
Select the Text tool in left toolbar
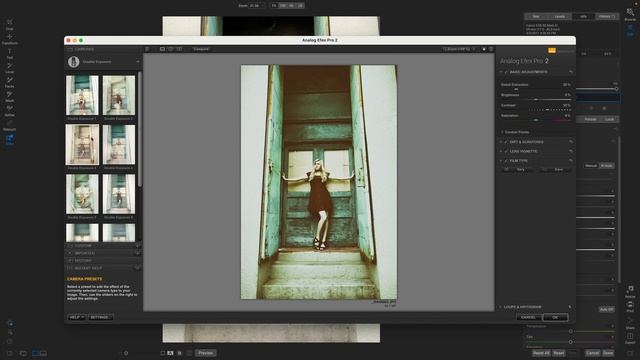pos(9,53)
